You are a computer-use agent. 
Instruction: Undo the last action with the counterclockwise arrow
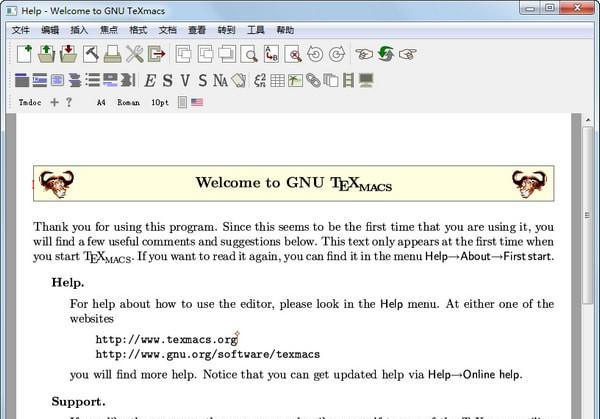[315, 54]
